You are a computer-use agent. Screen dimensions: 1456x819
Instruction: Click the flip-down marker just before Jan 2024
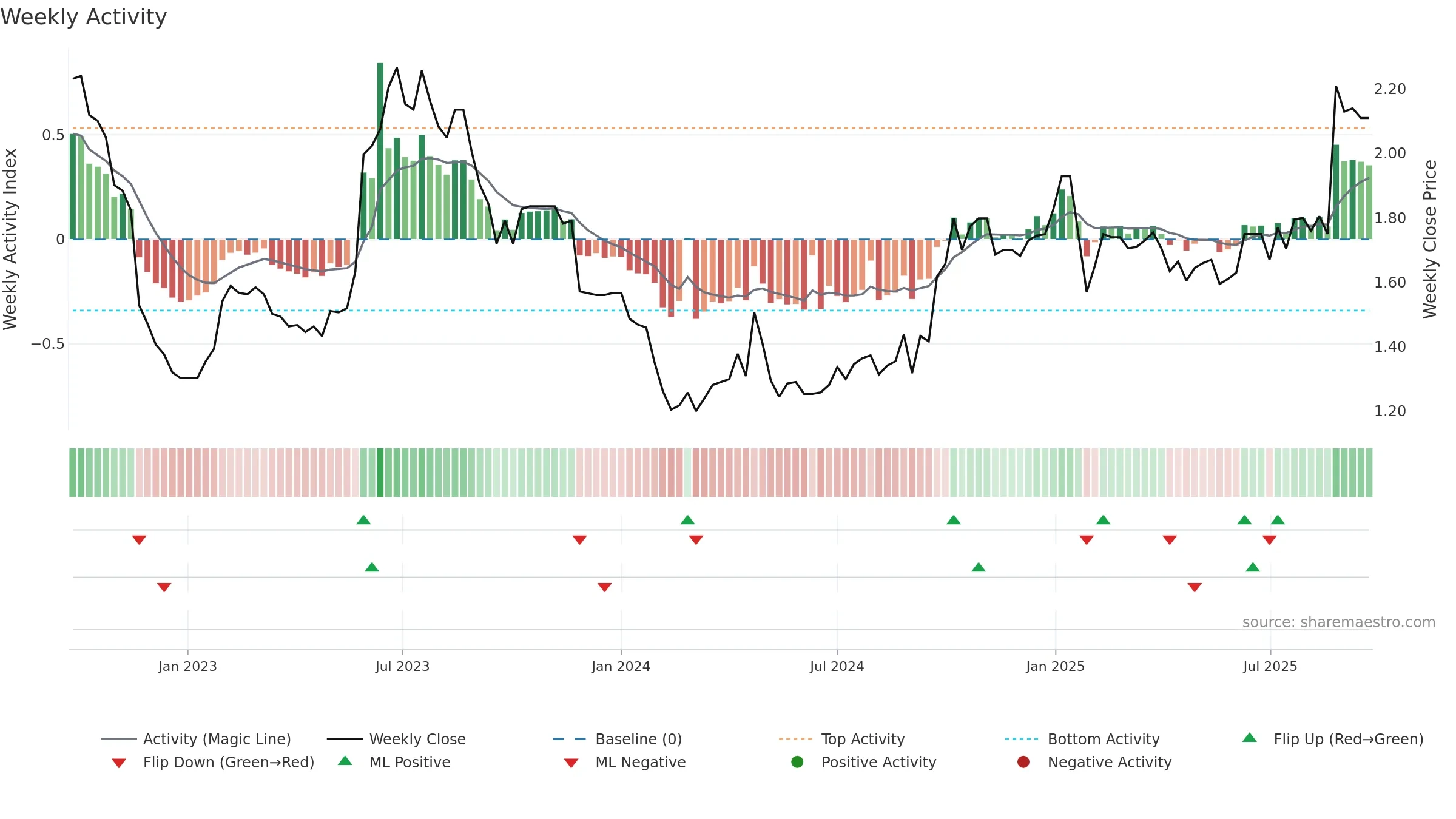(x=579, y=540)
